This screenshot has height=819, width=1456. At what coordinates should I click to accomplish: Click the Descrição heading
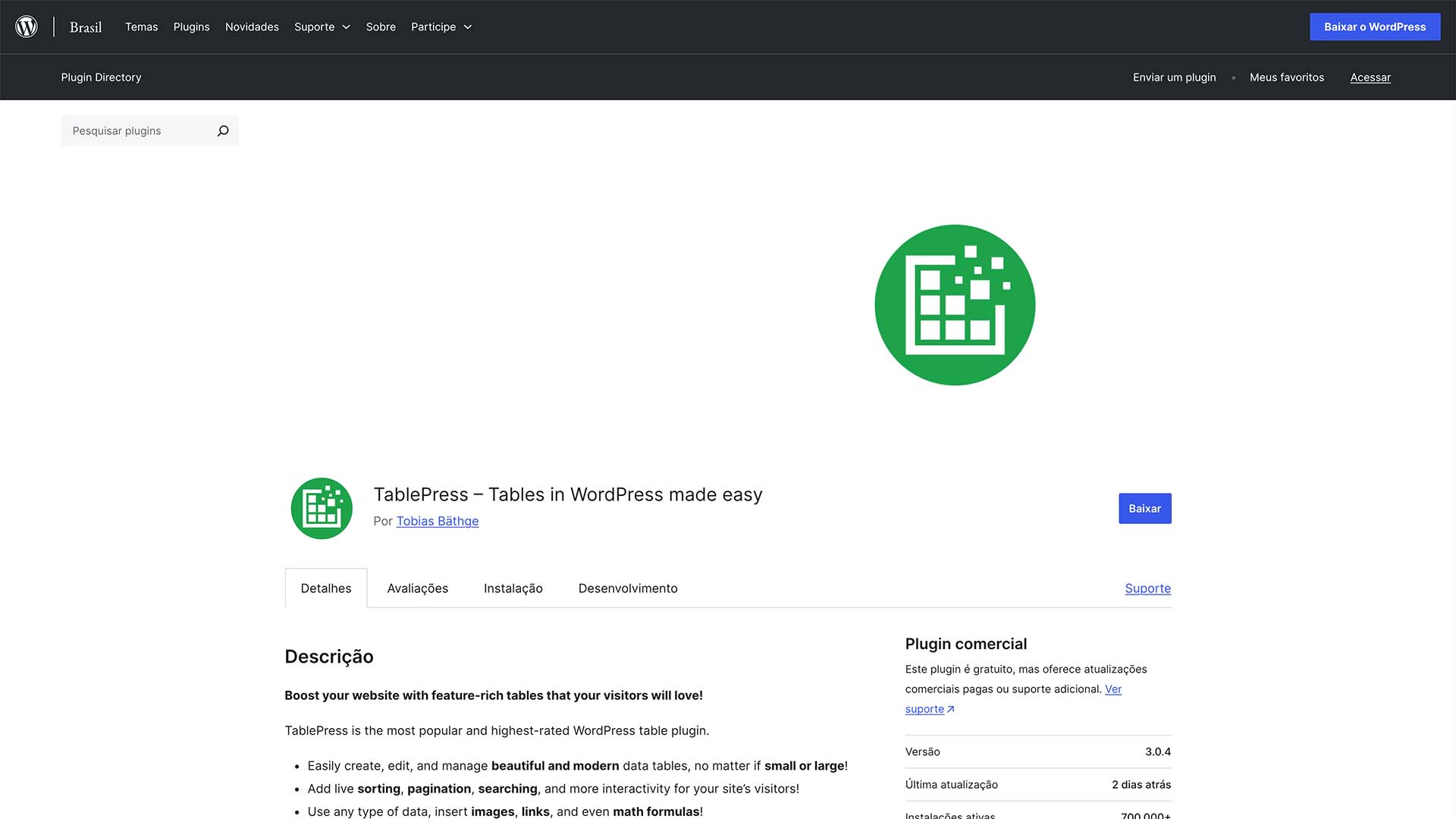point(329,656)
